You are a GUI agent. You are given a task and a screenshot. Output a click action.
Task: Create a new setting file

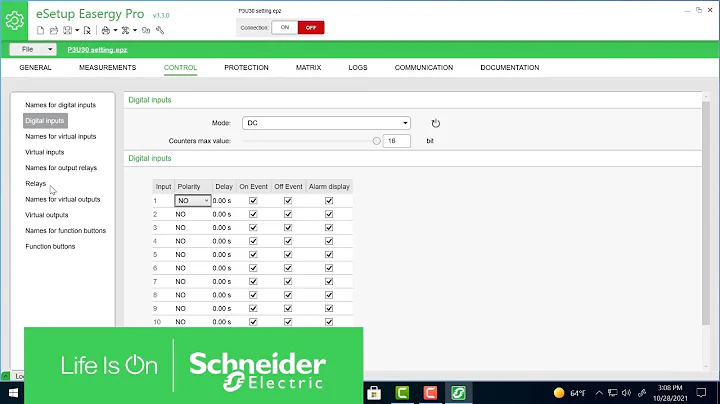tap(40, 30)
